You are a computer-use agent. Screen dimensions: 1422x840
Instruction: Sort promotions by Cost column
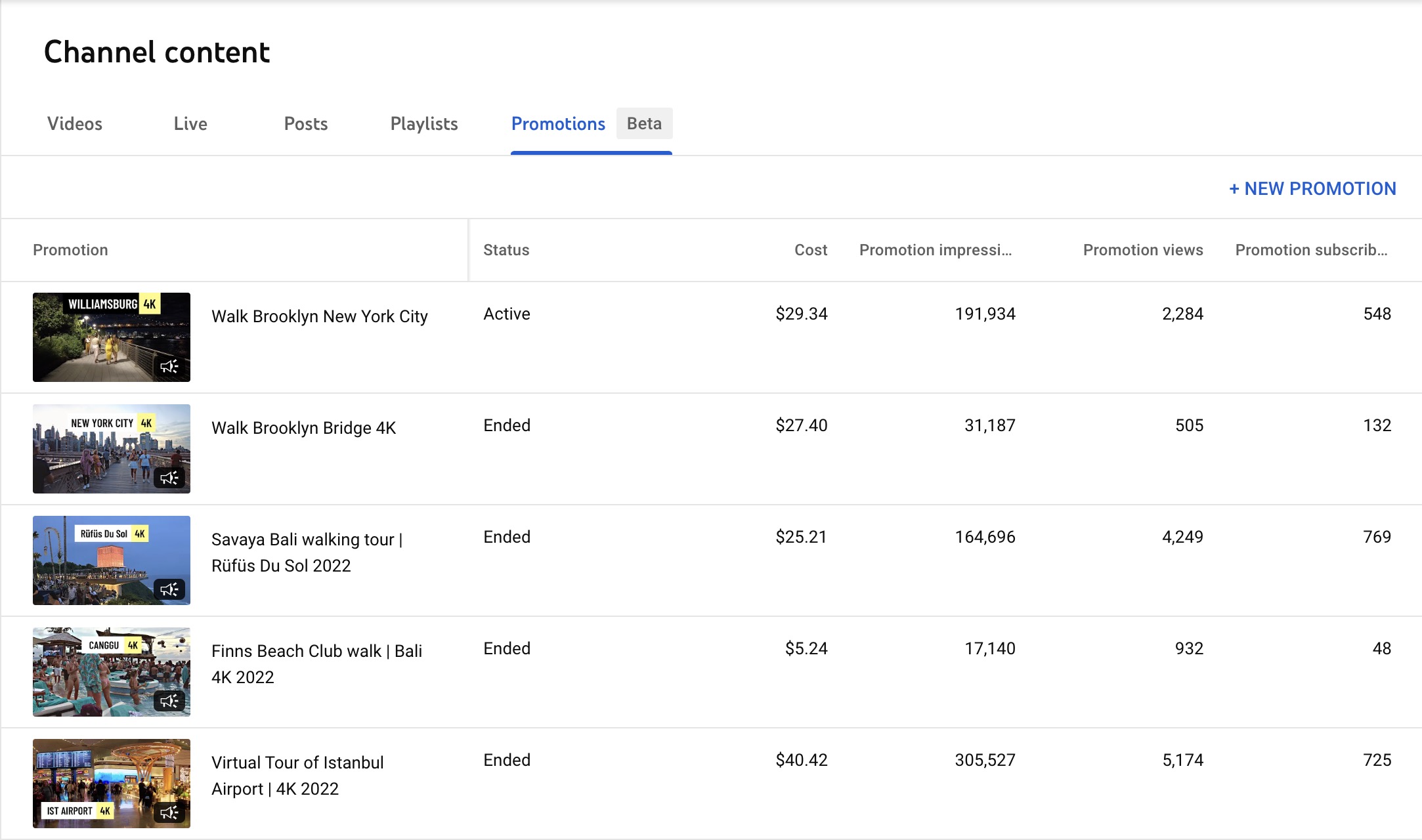[810, 250]
